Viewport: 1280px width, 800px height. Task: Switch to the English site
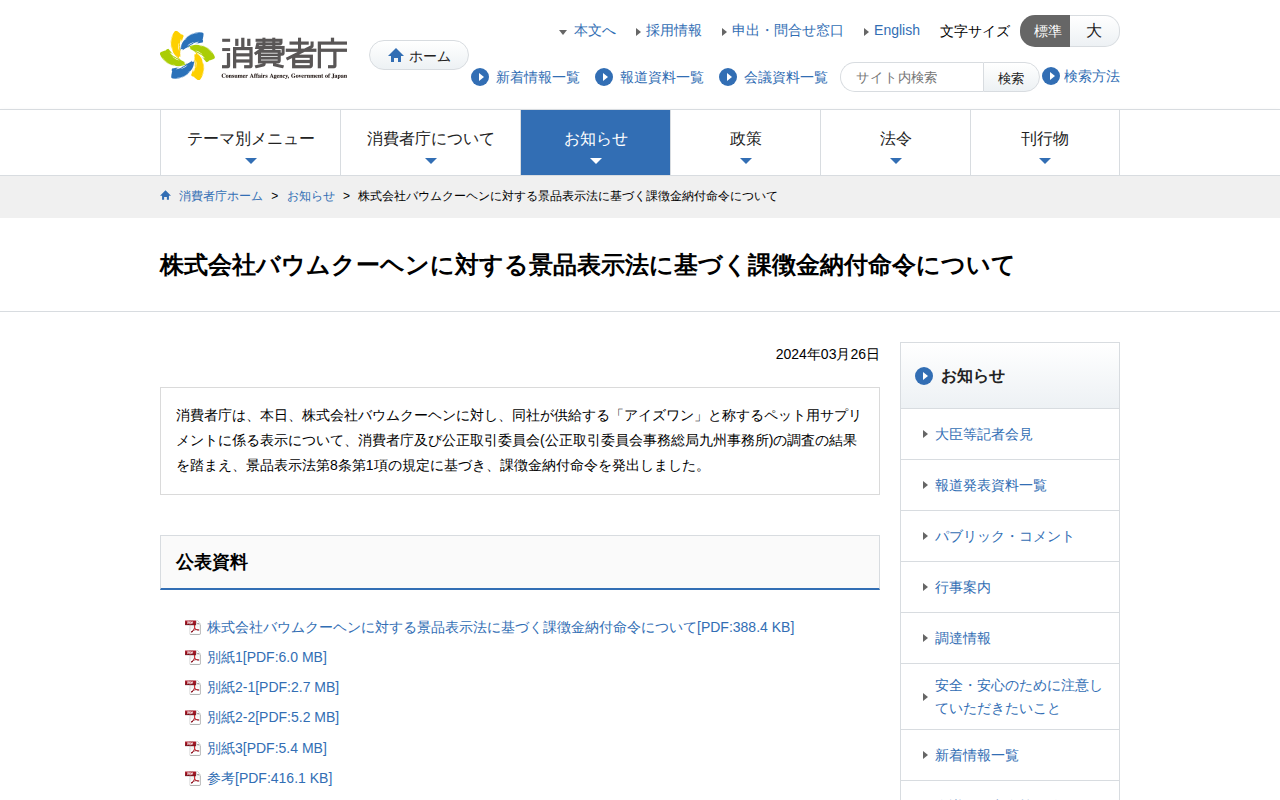[x=896, y=31]
